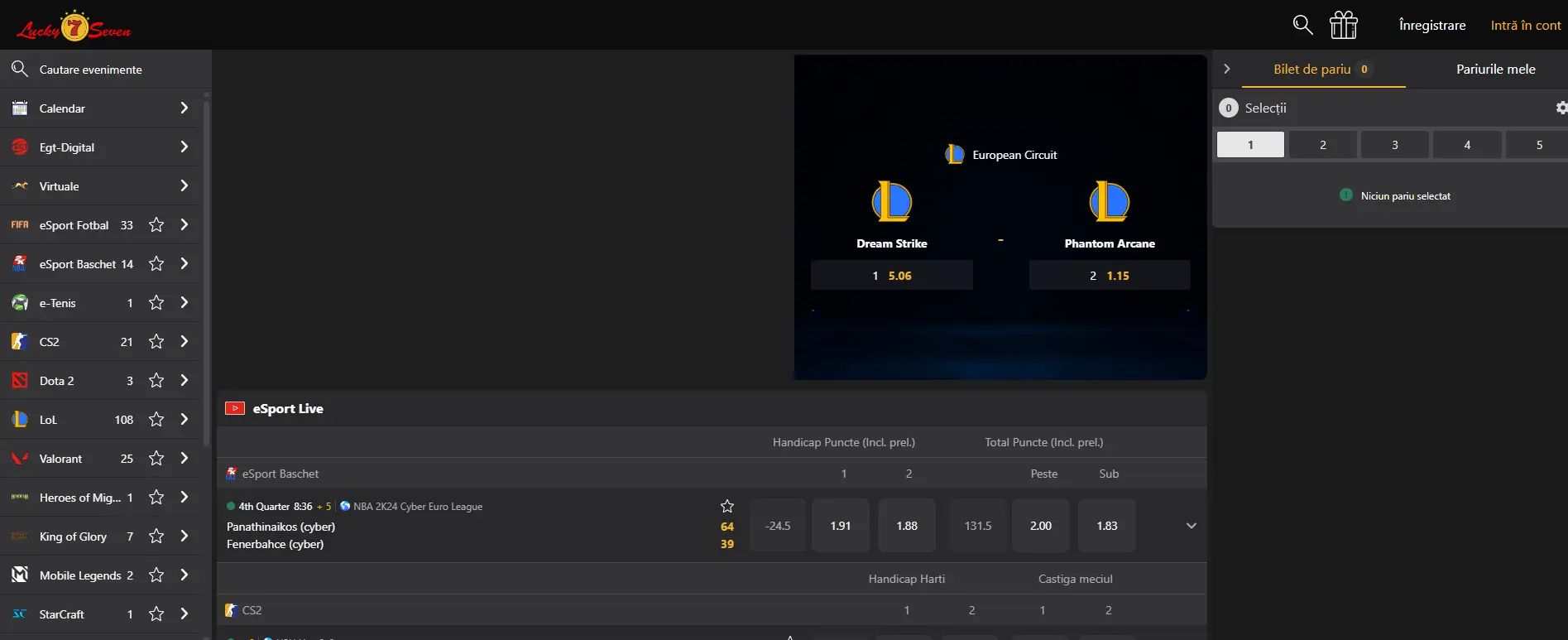The image size is (1568, 640).
Task: Click the Mobile Legends icon
Action: (20, 575)
